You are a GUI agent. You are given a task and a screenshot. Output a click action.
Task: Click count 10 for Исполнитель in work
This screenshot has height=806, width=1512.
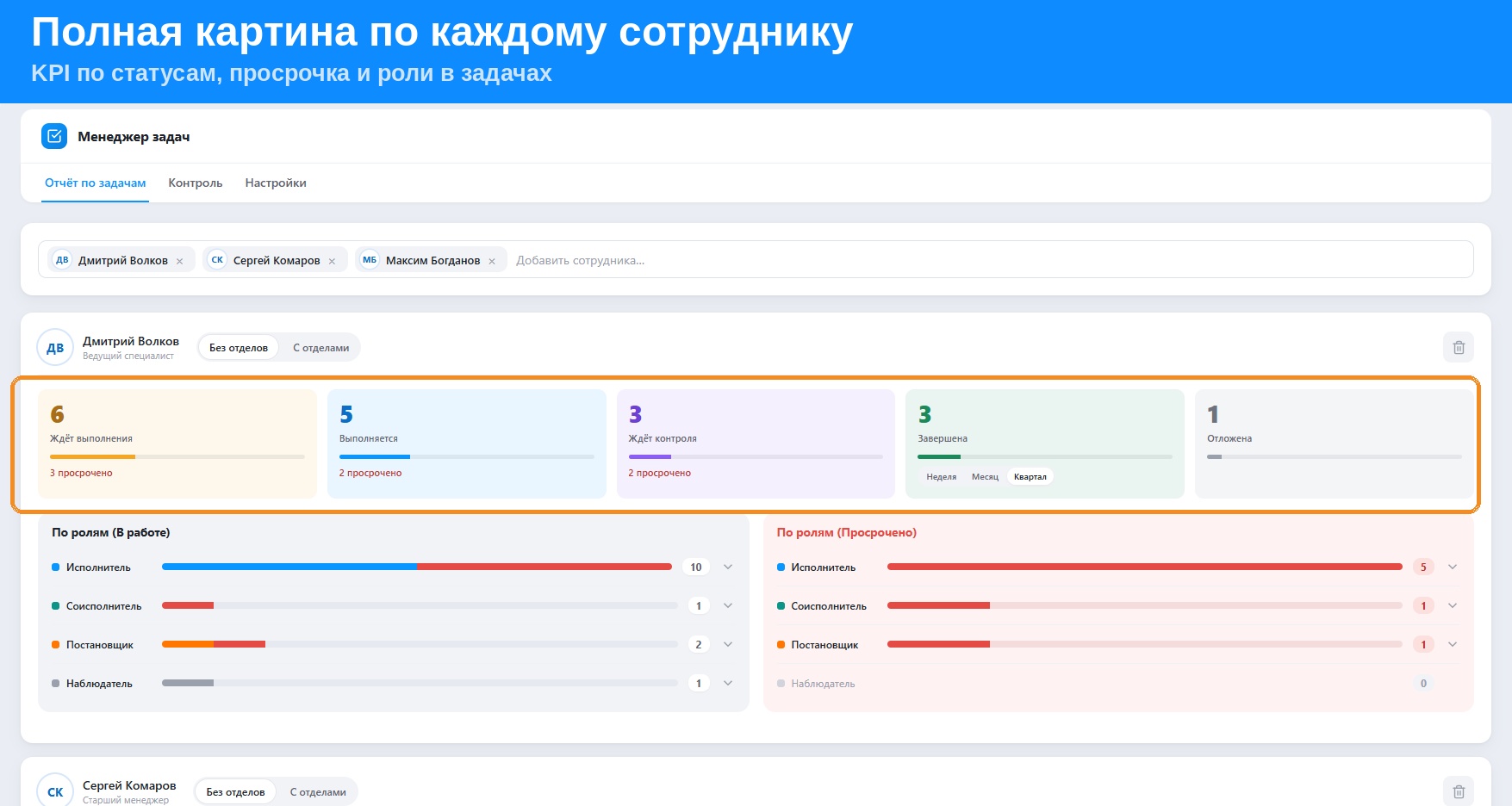tap(696, 567)
